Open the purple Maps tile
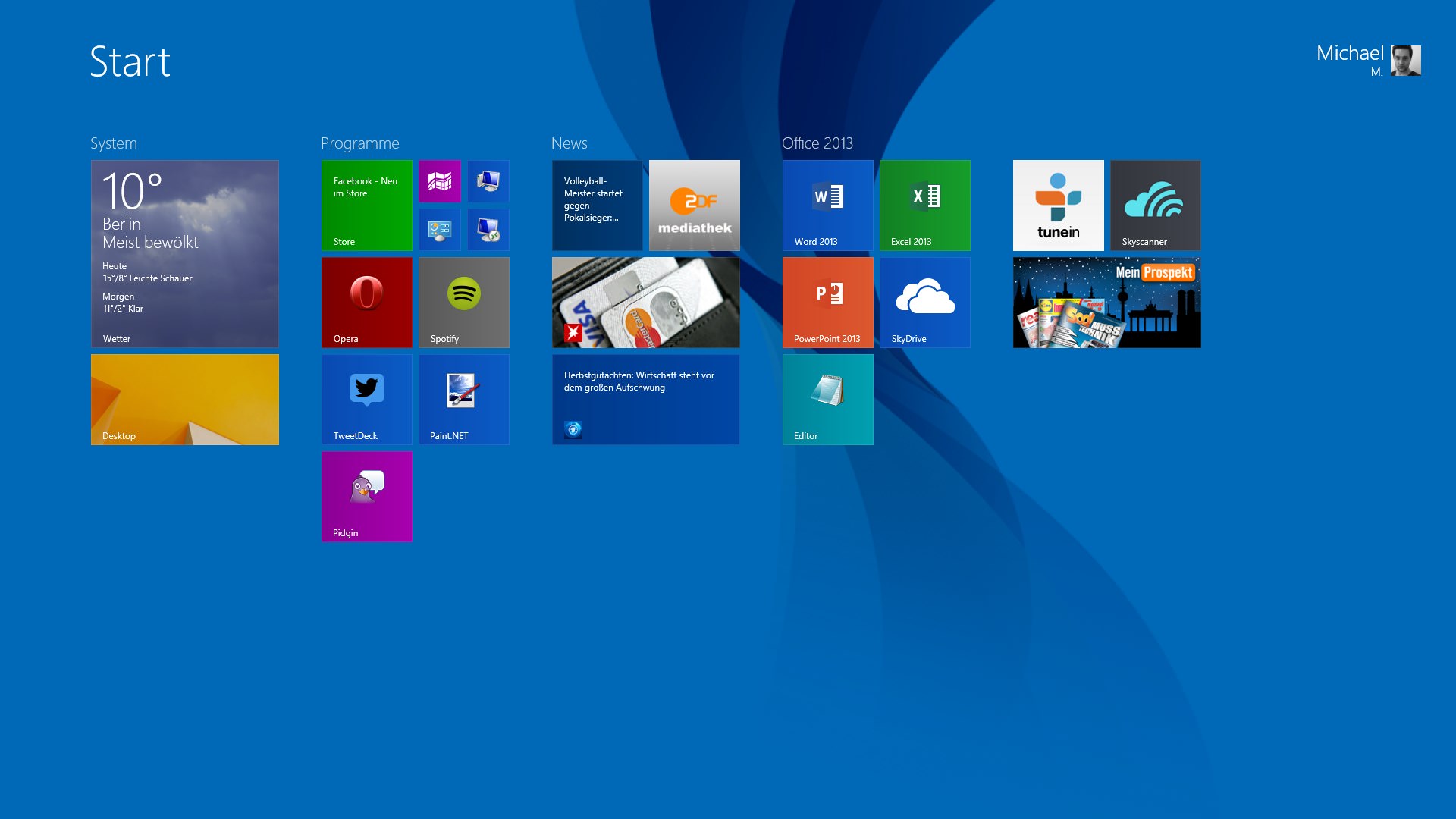 tap(440, 181)
